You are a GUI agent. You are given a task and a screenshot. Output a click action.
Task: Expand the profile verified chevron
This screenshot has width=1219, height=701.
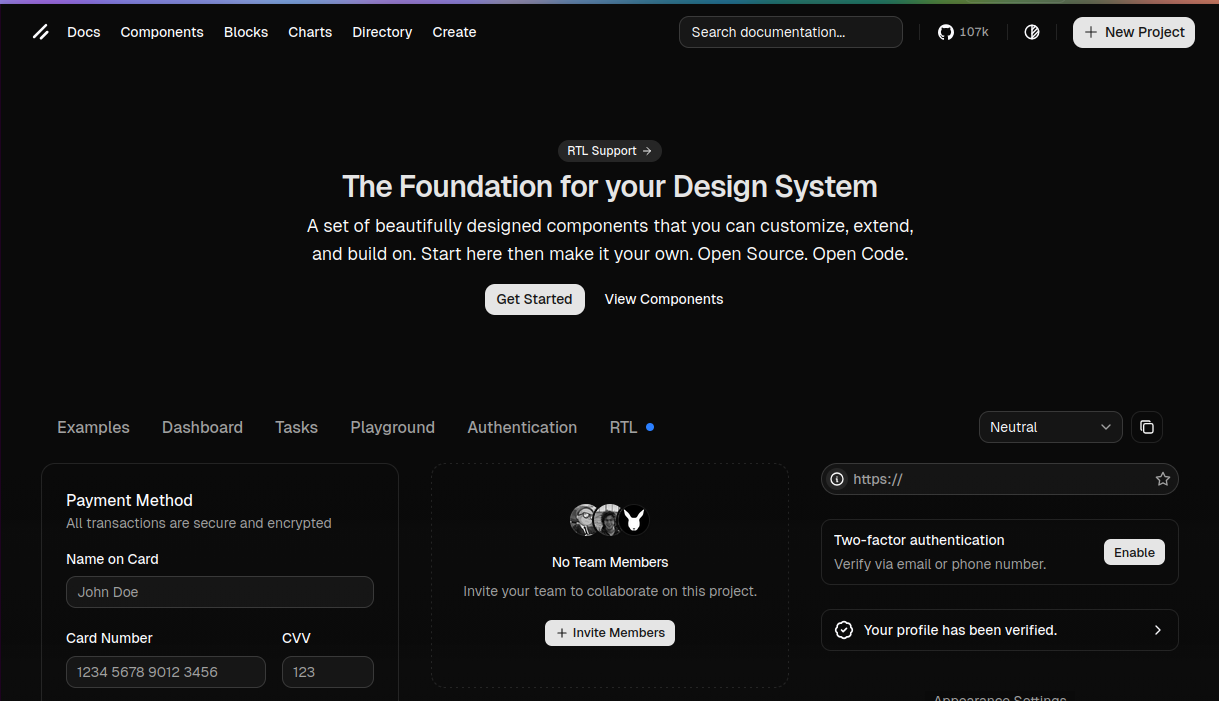[1158, 630]
